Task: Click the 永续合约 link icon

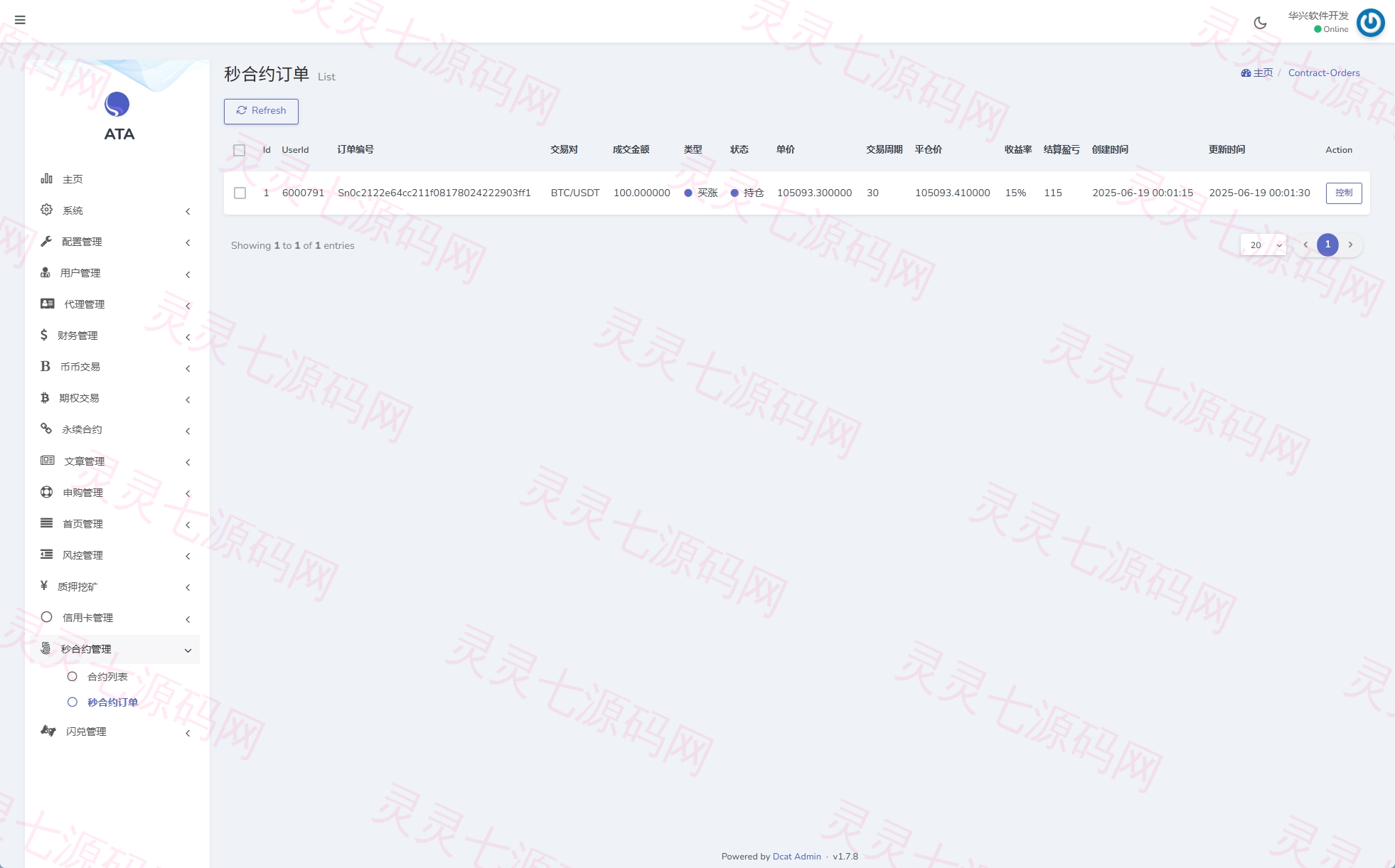Action: pos(46,429)
